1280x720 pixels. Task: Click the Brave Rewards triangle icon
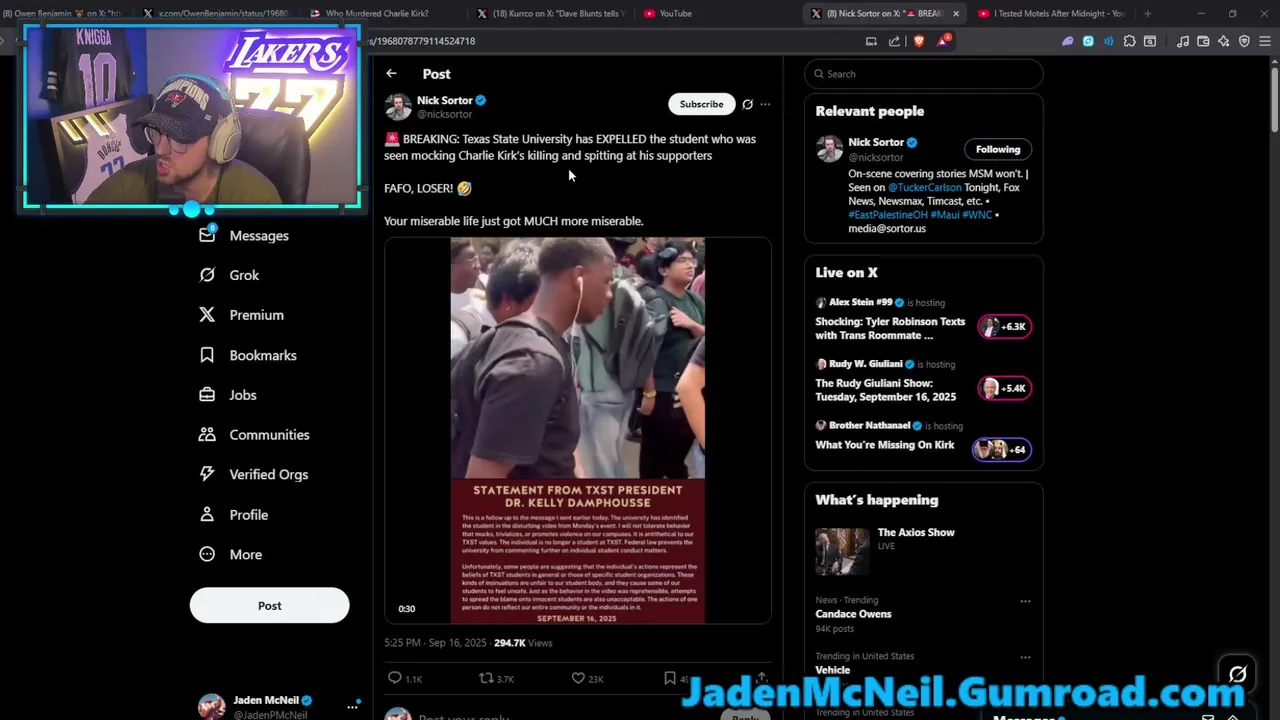click(943, 41)
